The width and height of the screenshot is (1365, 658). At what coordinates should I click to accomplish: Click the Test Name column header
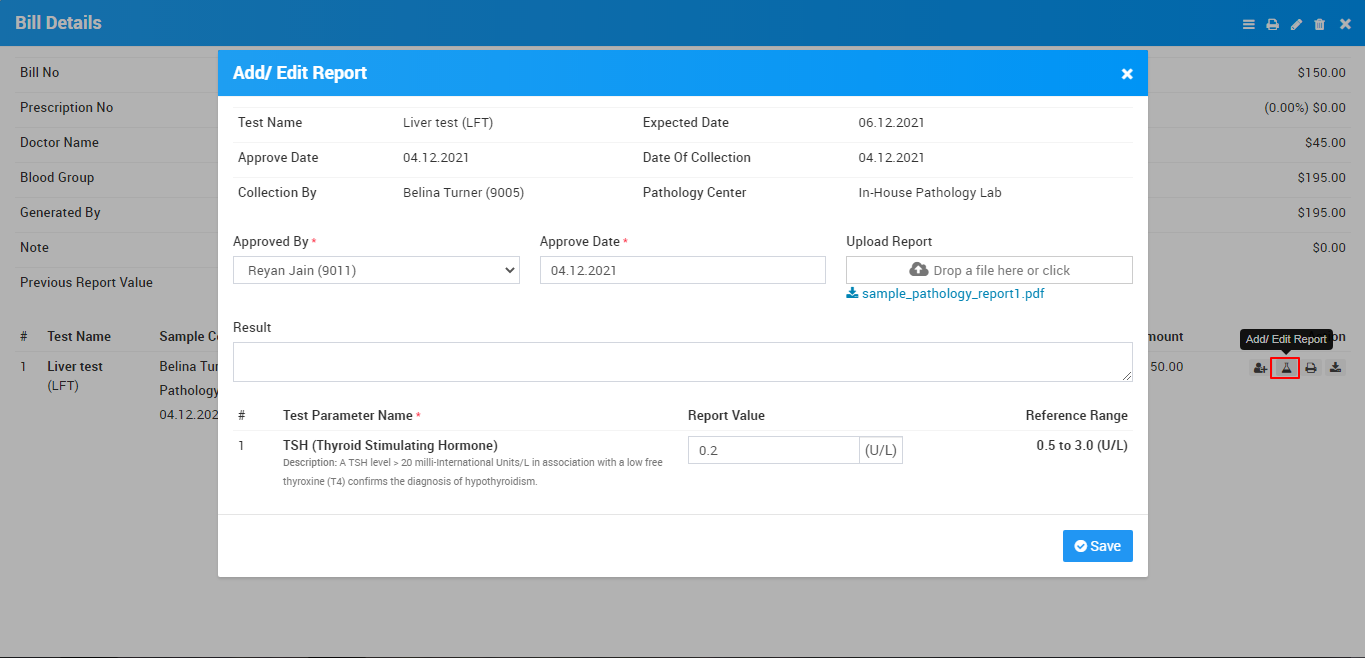[79, 337]
